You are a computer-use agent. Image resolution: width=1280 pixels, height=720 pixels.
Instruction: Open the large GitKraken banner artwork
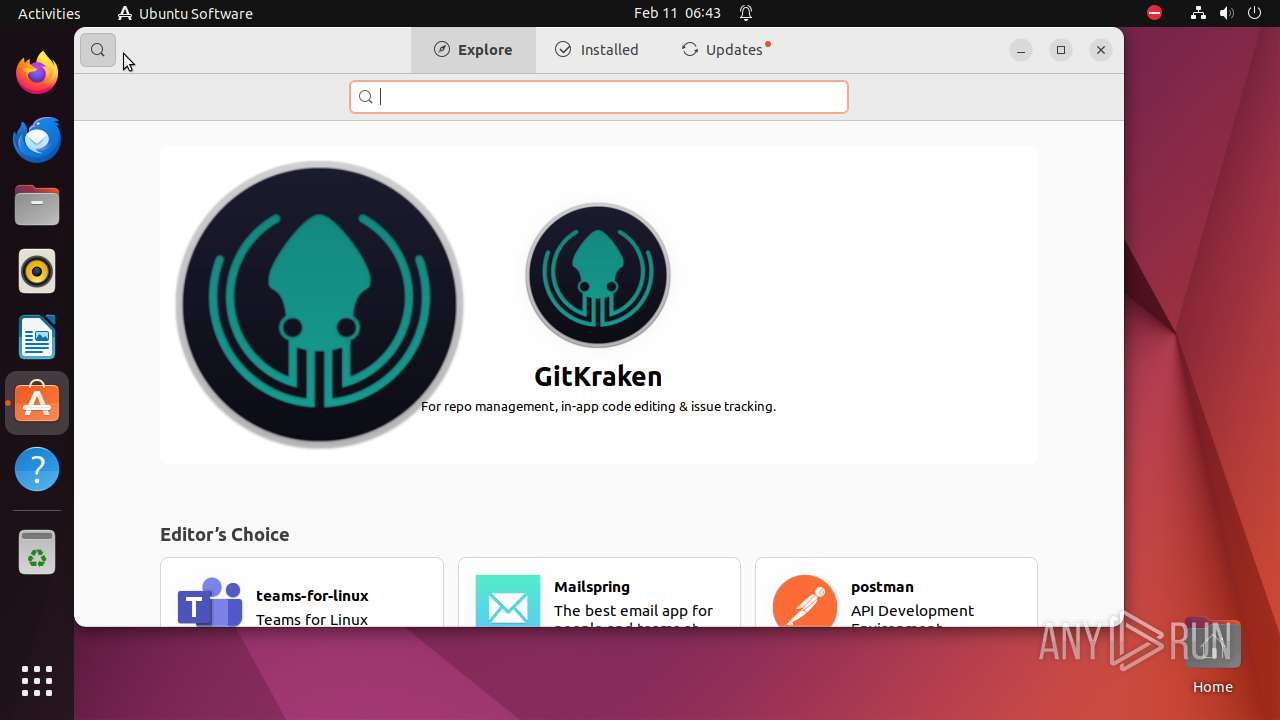320,304
